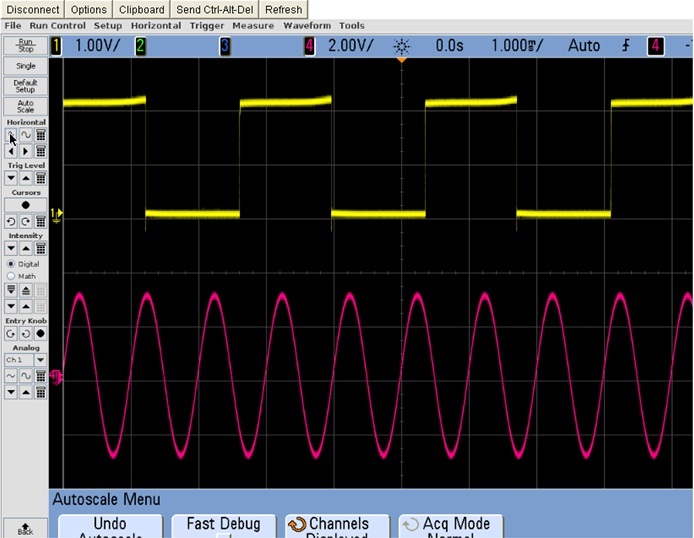This screenshot has width=694, height=538.
Task: Click the Single acquisition button
Action: pos(25,66)
